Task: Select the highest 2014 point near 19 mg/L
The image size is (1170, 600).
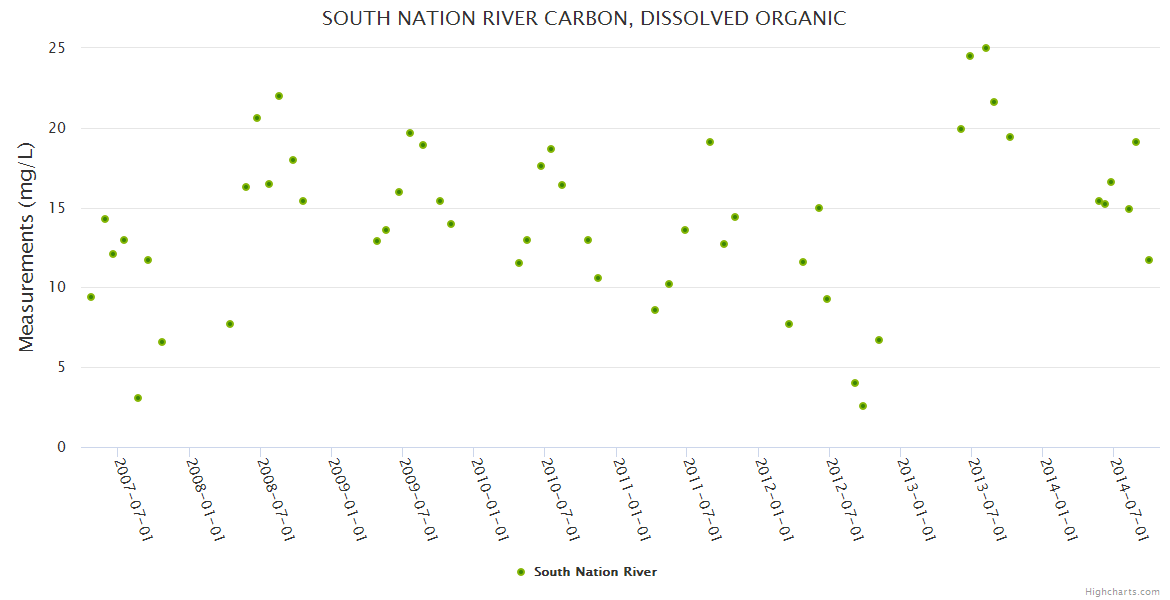Action: pyautogui.click(x=1136, y=142)
